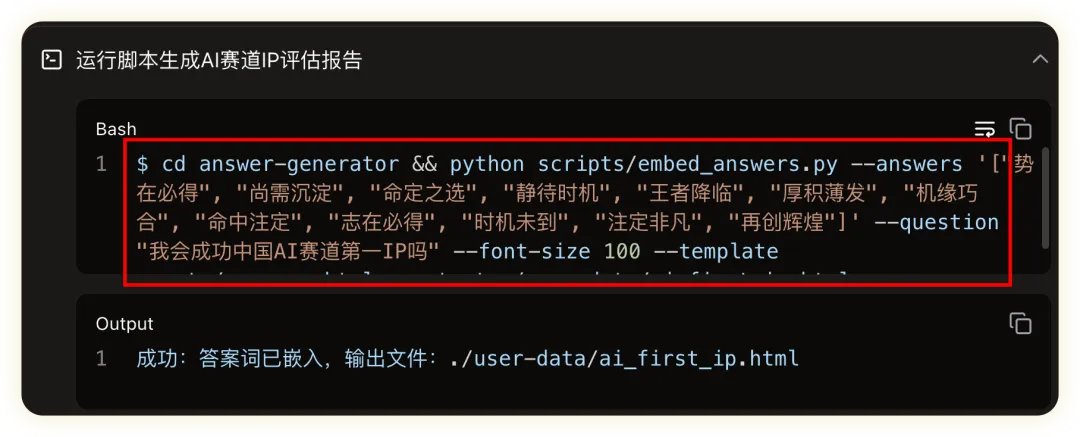Click the --question flag
The height and width of the screenshot is (437, 1080).
pos(936,222)
